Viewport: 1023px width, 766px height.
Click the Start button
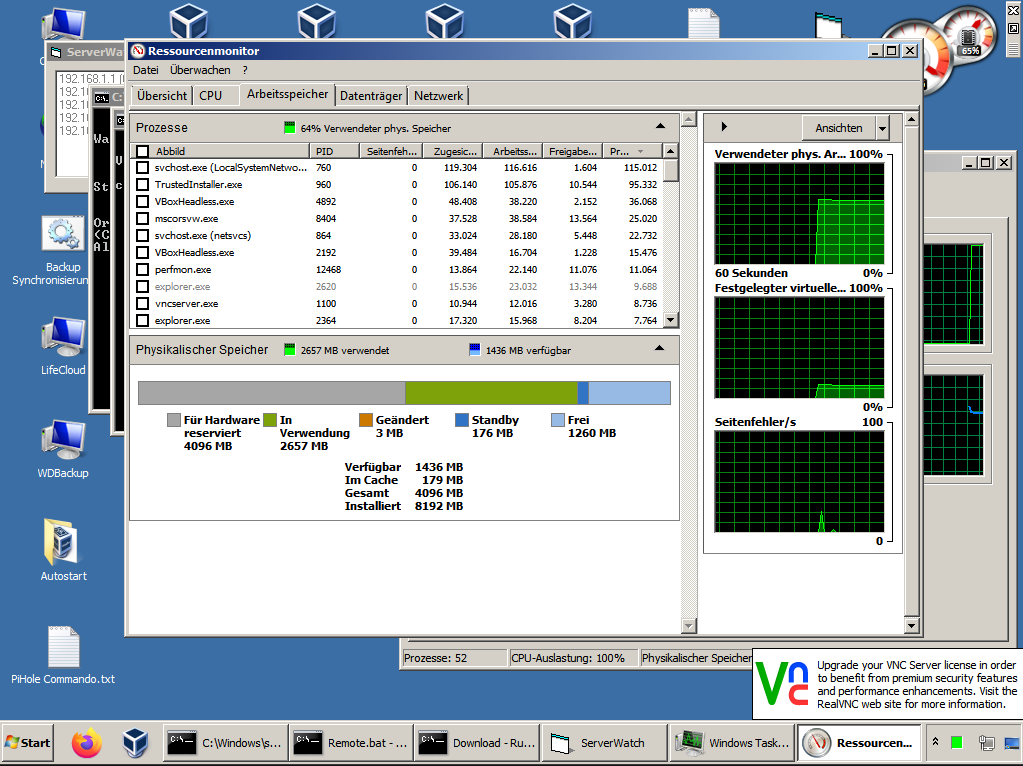pyautogui.click(x=28, y=743)
